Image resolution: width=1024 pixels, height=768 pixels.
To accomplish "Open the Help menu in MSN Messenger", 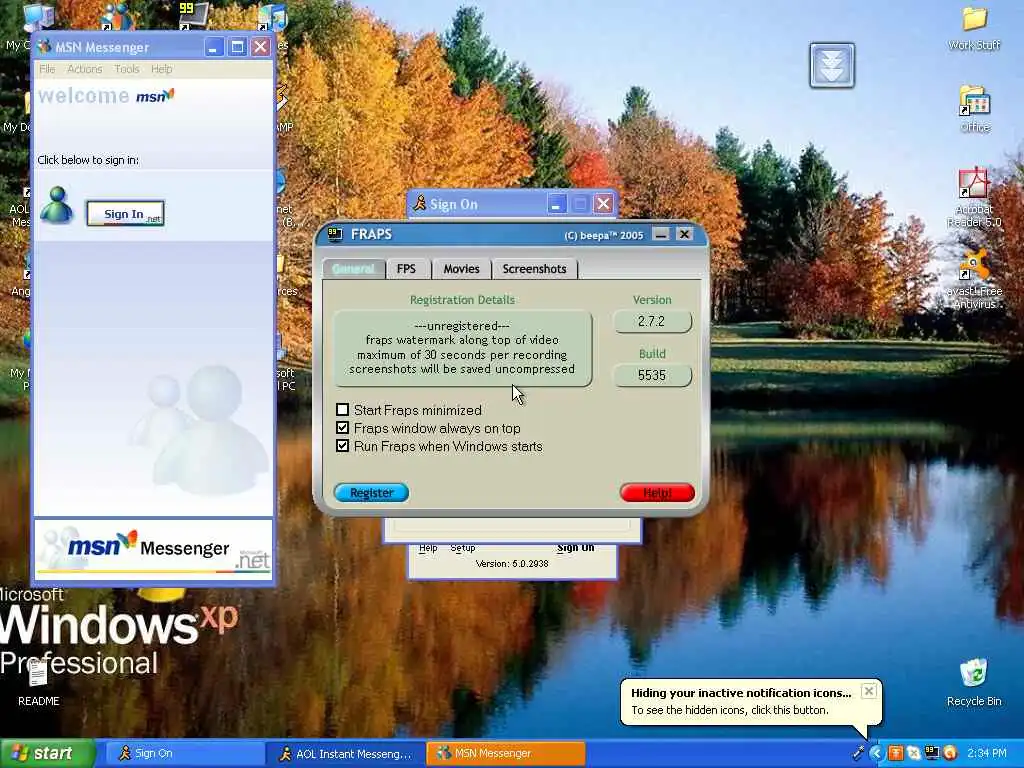I will (162, 69).
